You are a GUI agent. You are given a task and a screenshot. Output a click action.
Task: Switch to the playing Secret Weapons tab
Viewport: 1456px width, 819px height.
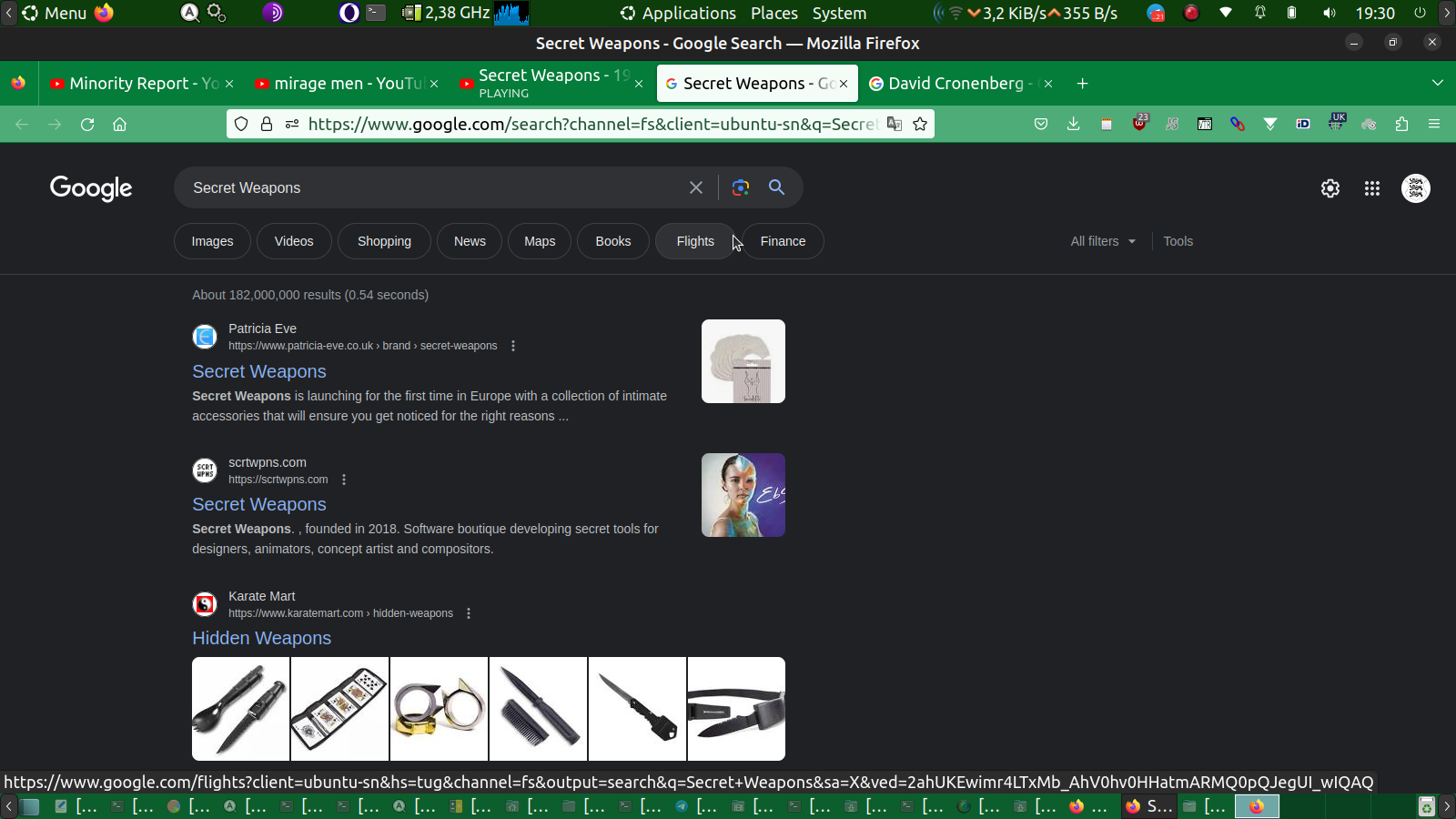click(x=551, y=84)
